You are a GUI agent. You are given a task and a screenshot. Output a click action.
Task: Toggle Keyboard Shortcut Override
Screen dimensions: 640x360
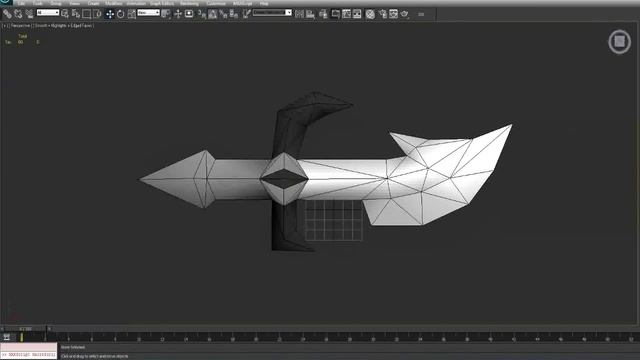pyautogui.click(x=189, y=14)
